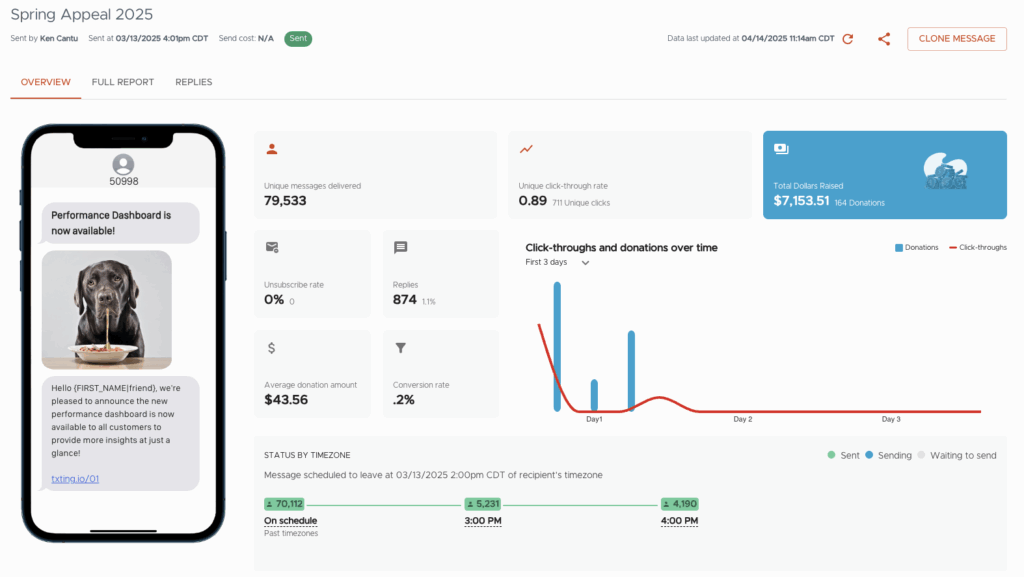Toggle the Donations legend series
The width and height of the screenshot is (1024, 577).
tap(917, 247)
